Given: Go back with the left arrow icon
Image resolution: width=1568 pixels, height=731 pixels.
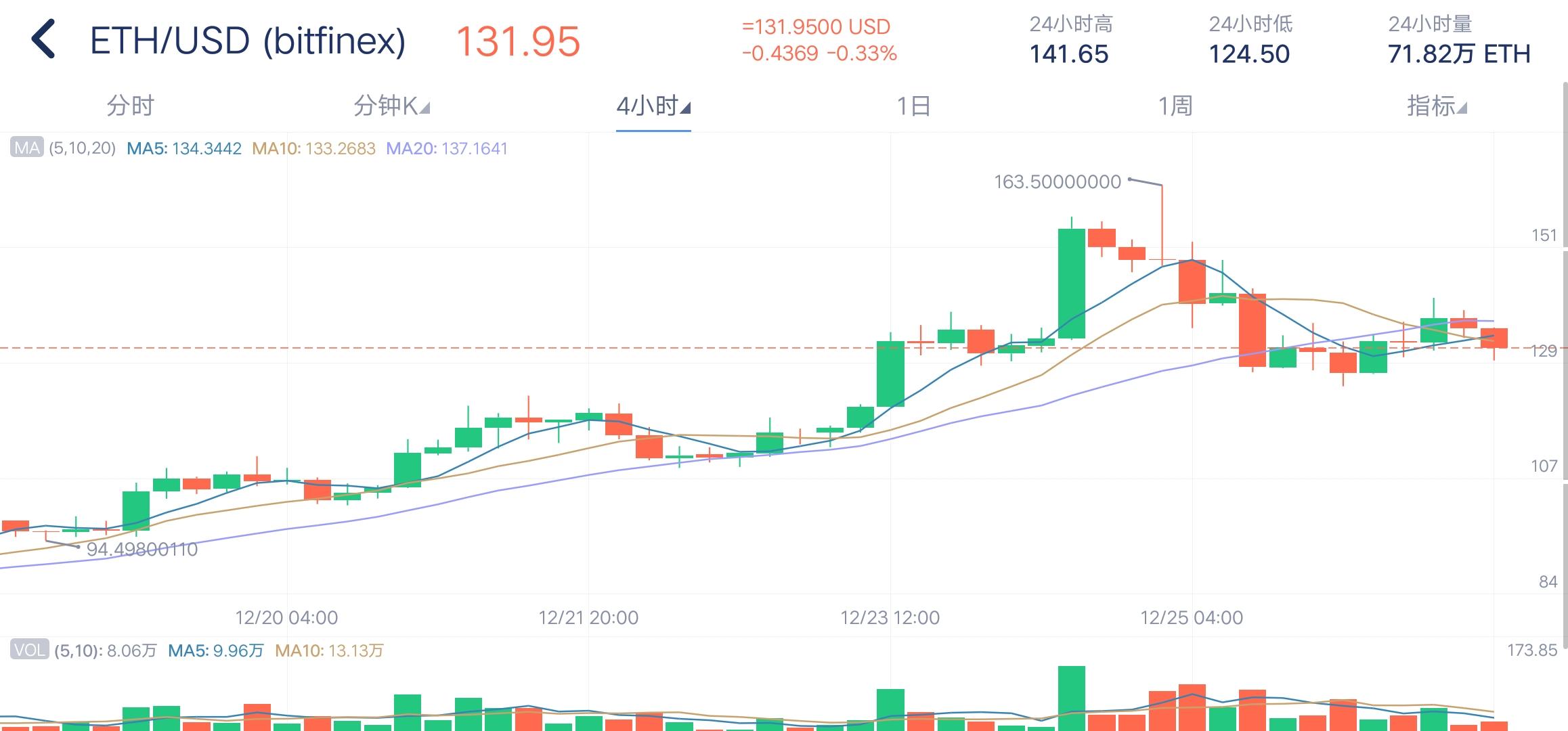Looking at the screenshot, I should (43, 39).
